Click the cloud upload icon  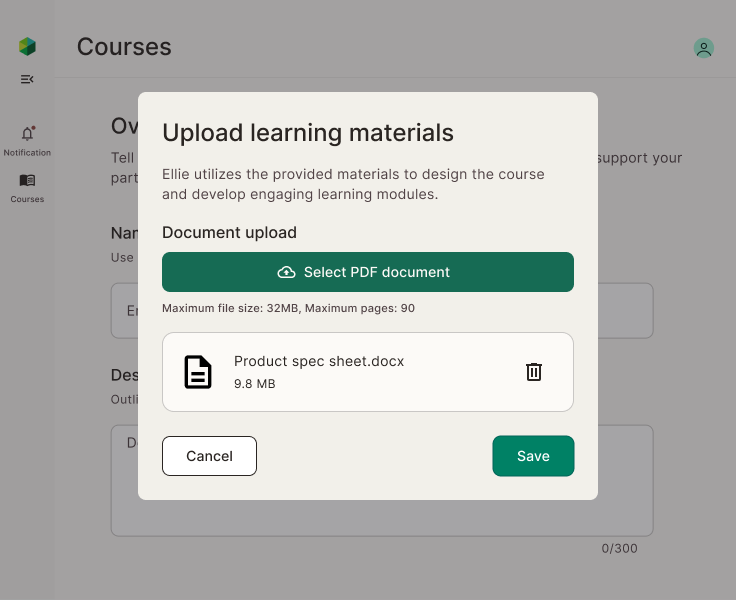287,272
